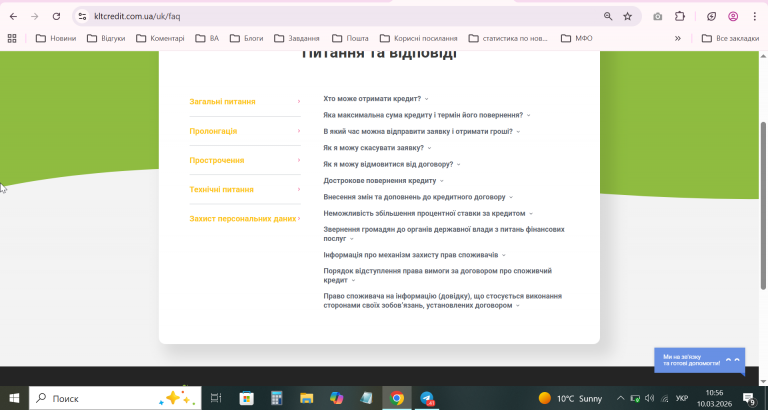Viewport: 768px width, 410px height.
Task: Open the volume speaker tray icon
Action: coord(649,398)
